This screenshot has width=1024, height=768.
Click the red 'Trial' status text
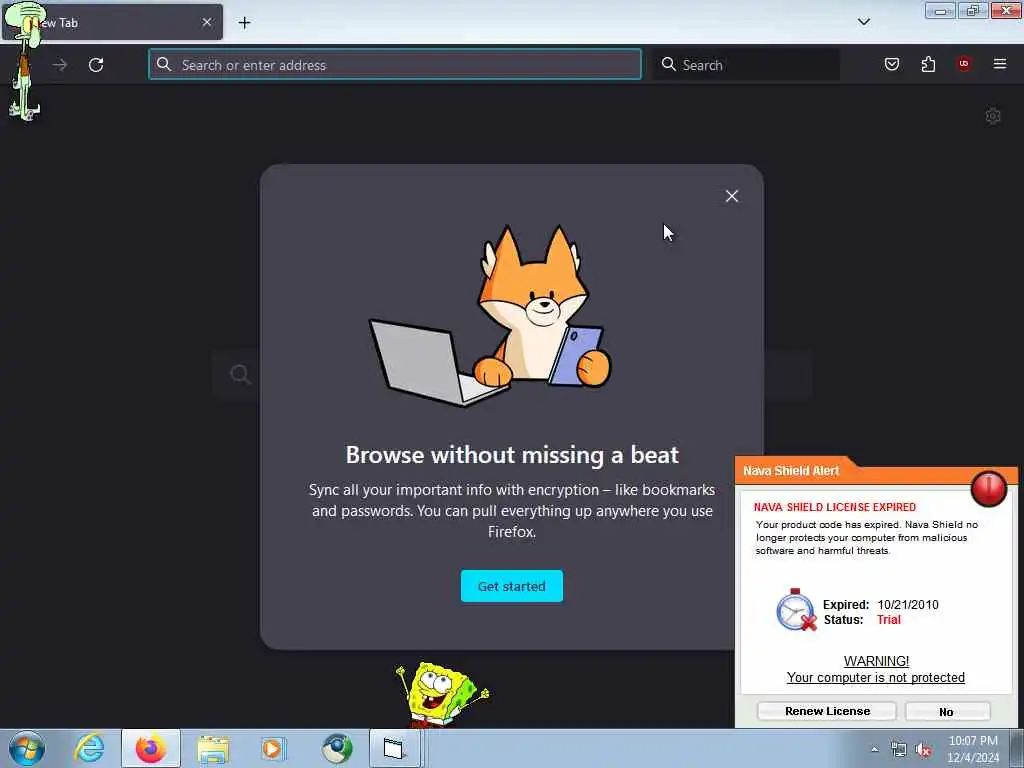(888, 620)
